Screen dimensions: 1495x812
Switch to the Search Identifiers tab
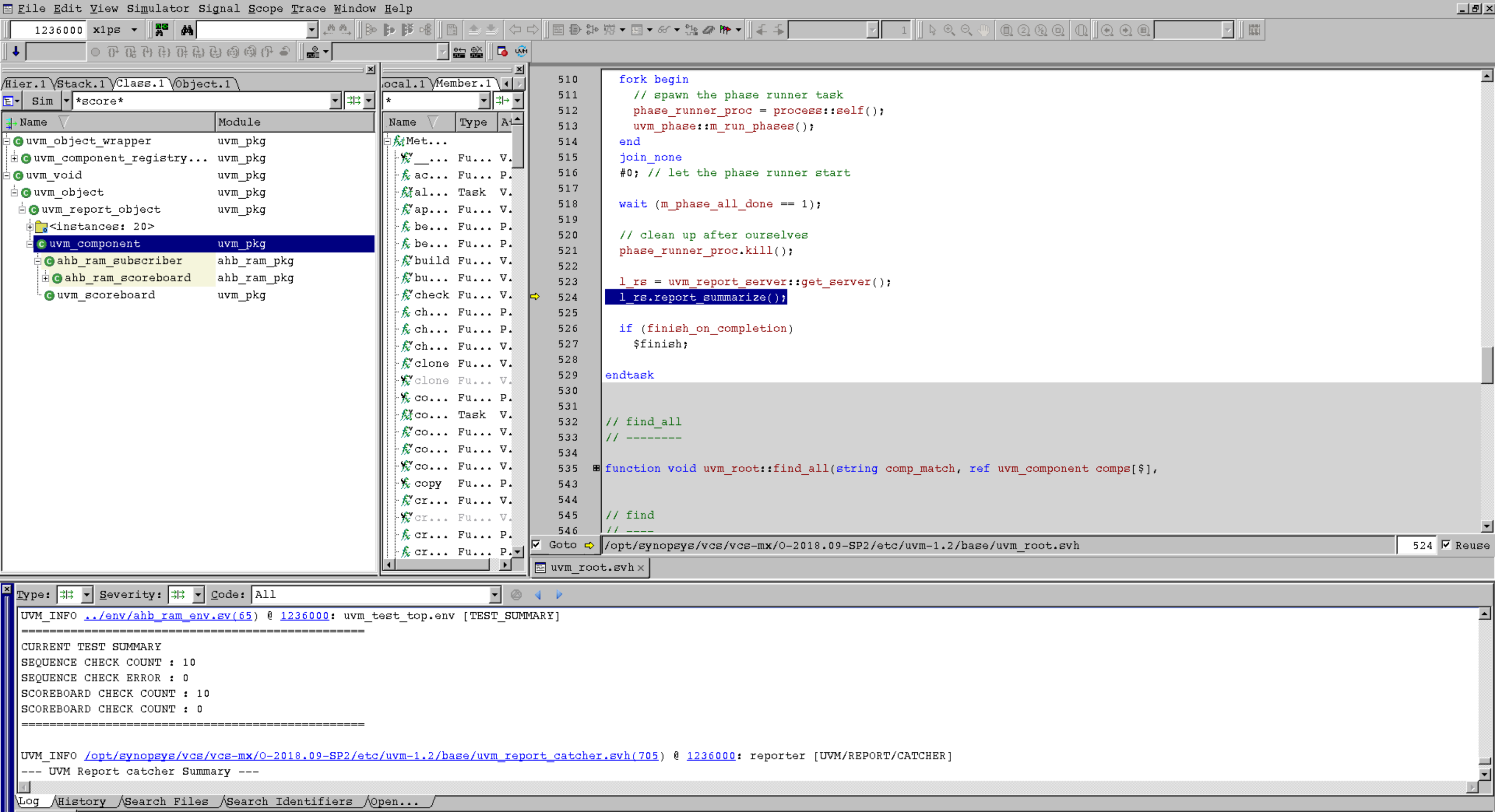(289, 802)
